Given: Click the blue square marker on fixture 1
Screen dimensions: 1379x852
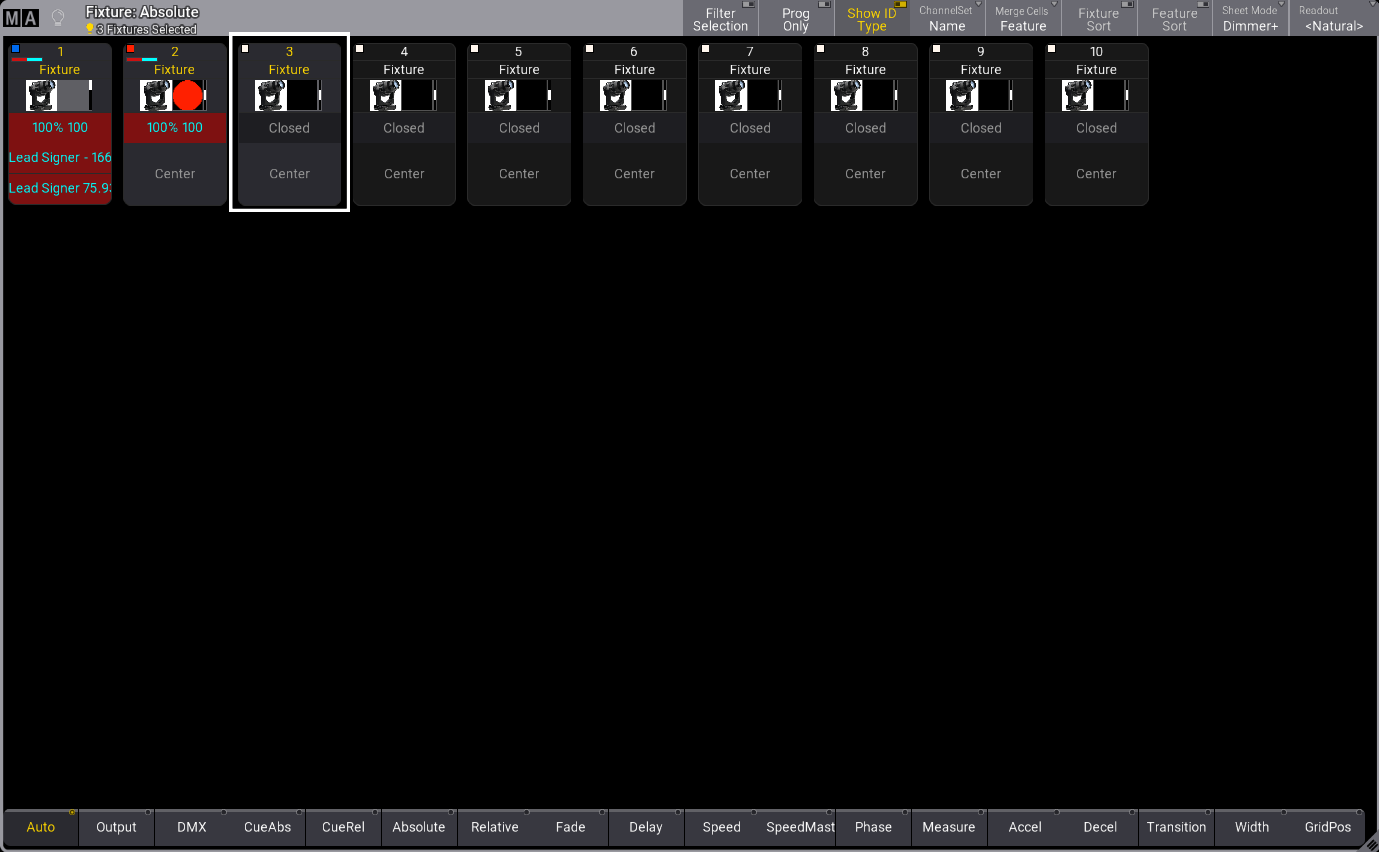Looking at the screenshot, I should click(16, 49).
